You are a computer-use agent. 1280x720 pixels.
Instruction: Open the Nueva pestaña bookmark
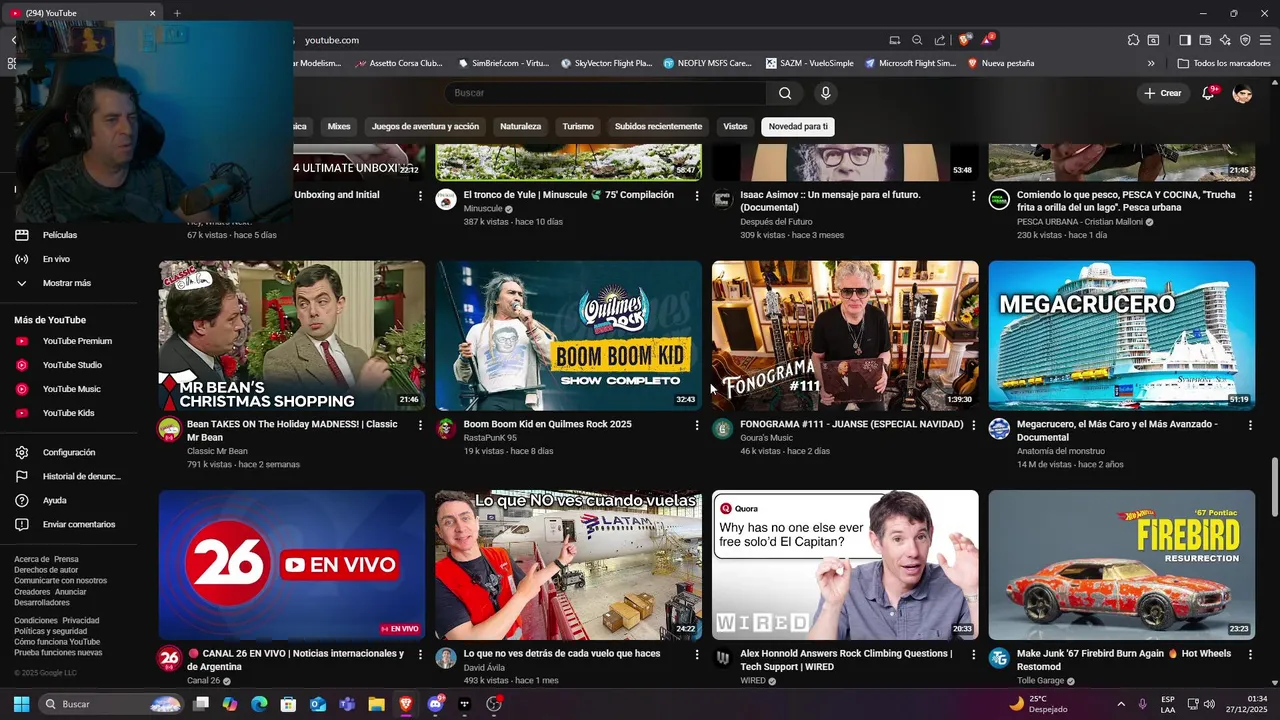click(x=1001, y=63)
